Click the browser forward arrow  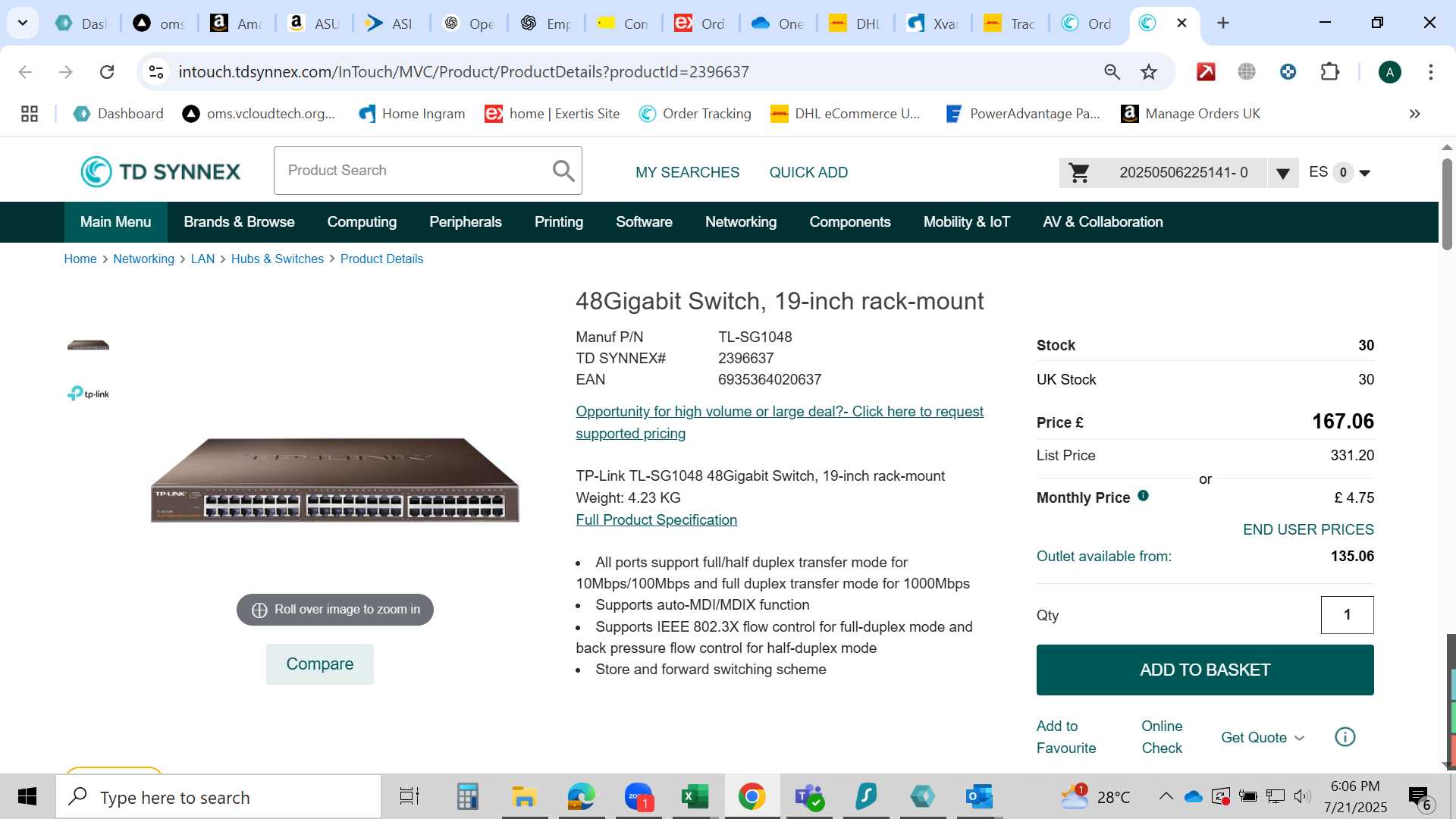point(66,72)
